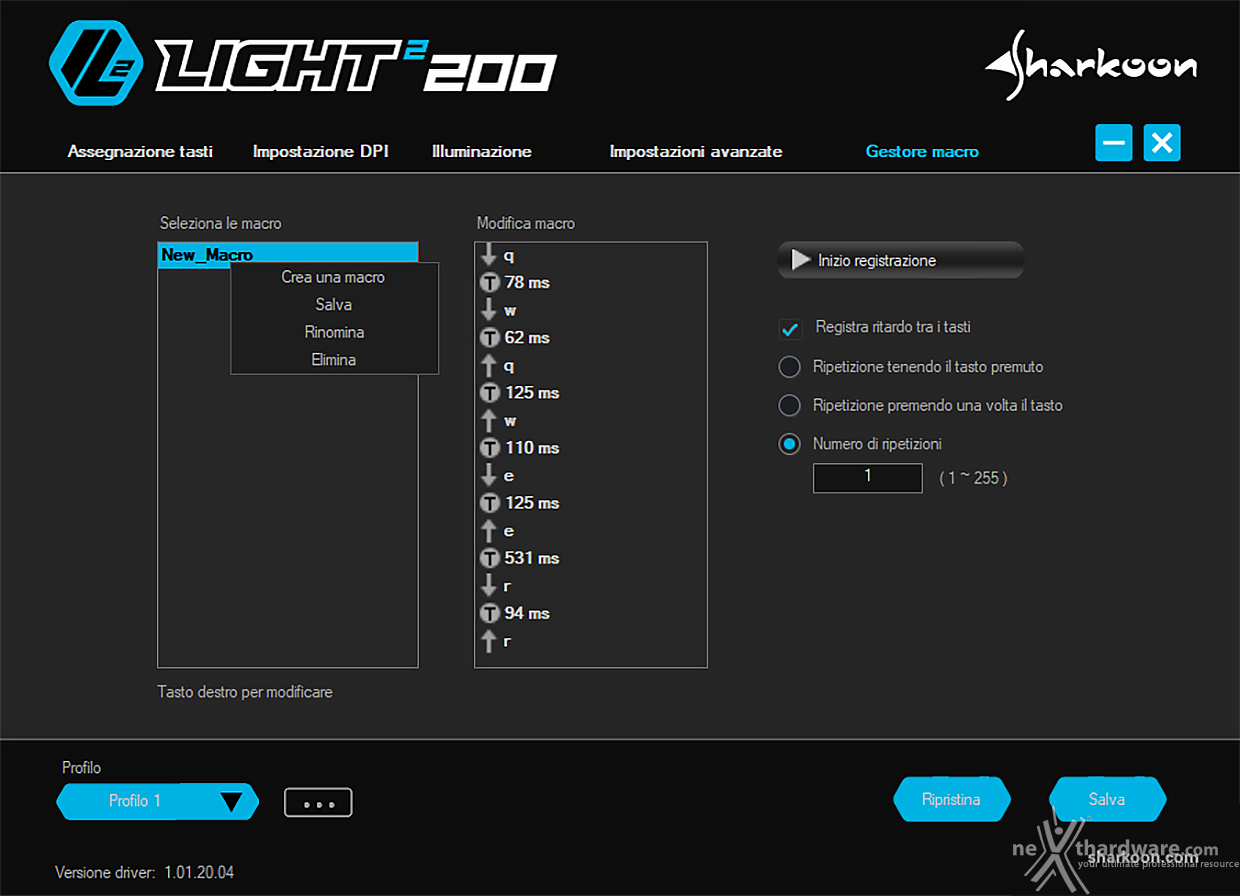Choose Crea una macro from context menu
Screen dimensions: 1240x896
point(334,277)
